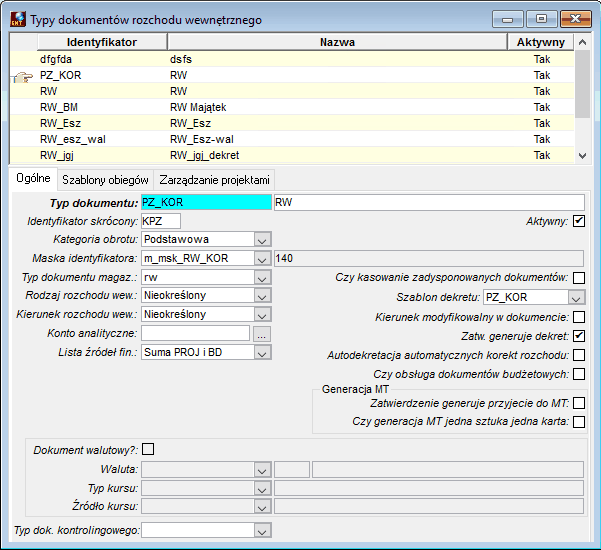Maximize the Typy dokumentów window
This screenshot has width=601, height=550.
pos(541,19)
